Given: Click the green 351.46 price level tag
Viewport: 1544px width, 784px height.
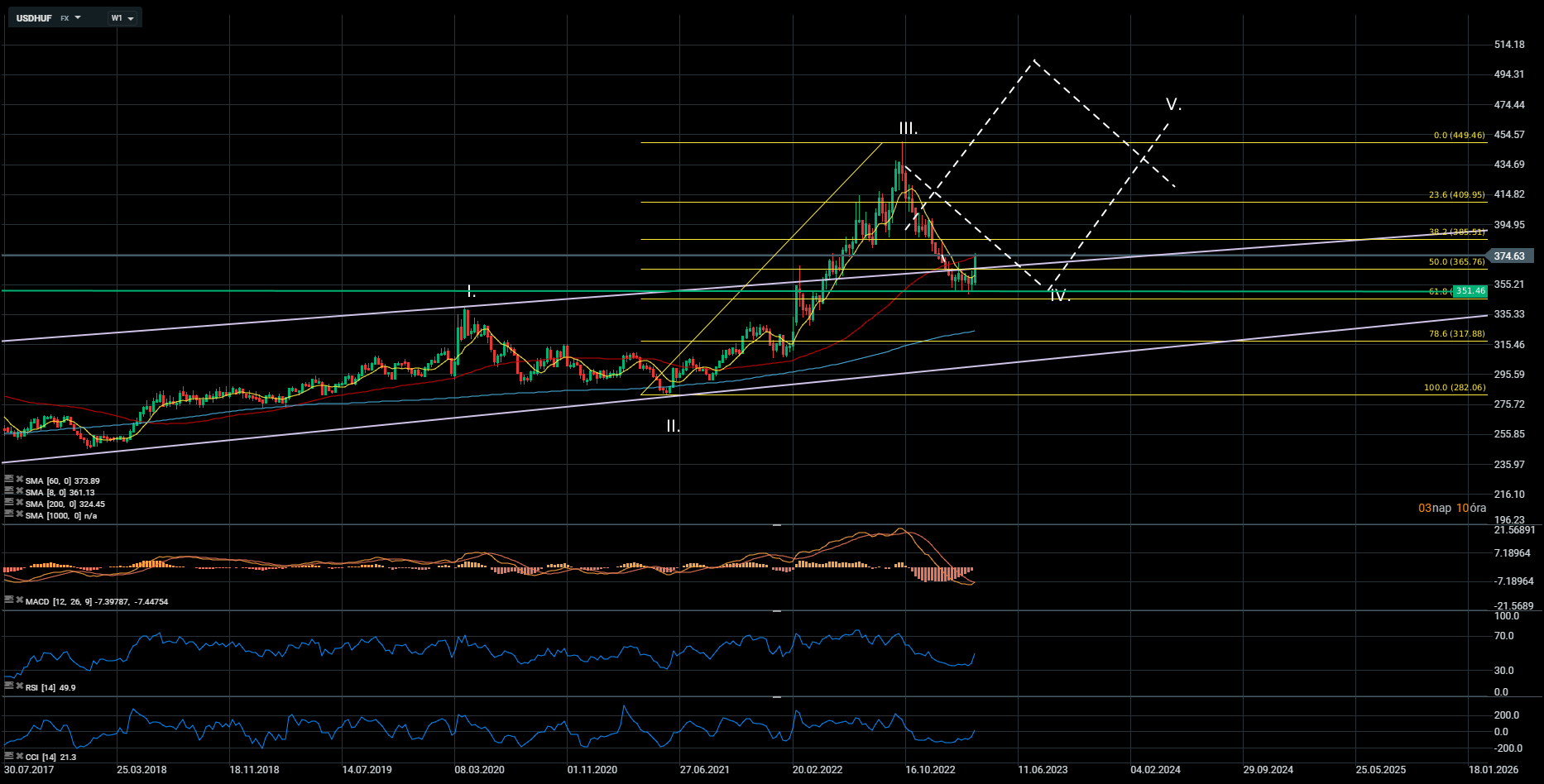Looking at the screenshot, I should (x=1470, y=291).
